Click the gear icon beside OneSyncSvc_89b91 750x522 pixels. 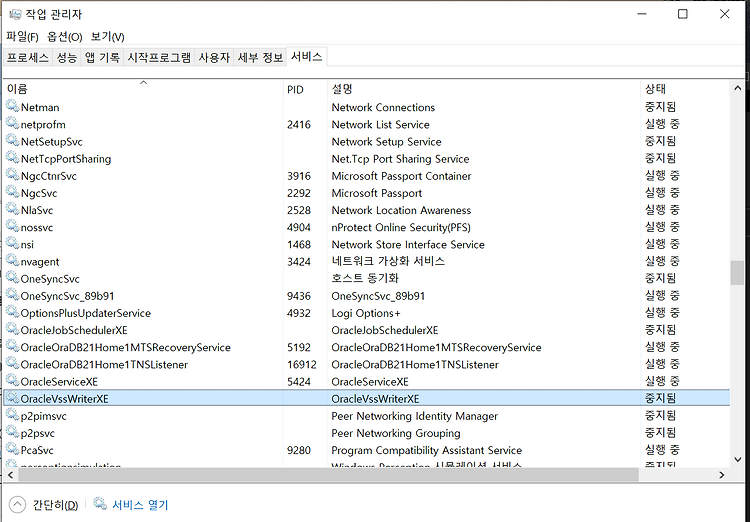[x=12, y=295]
